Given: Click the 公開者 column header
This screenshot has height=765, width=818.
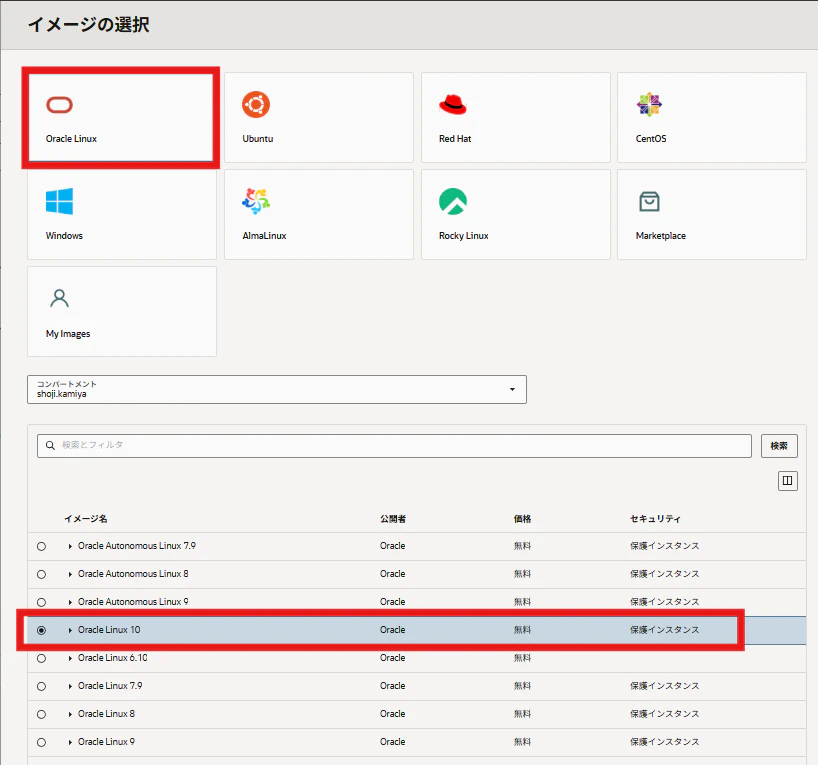Looking at the screenshot, I should [x=393, y=519].
